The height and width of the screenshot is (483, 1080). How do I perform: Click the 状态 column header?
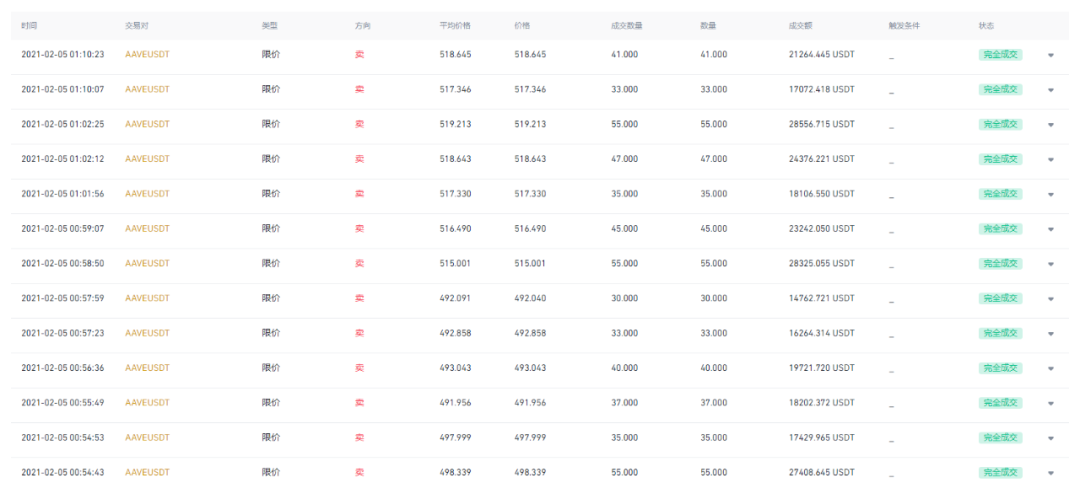tap(986, 25)
